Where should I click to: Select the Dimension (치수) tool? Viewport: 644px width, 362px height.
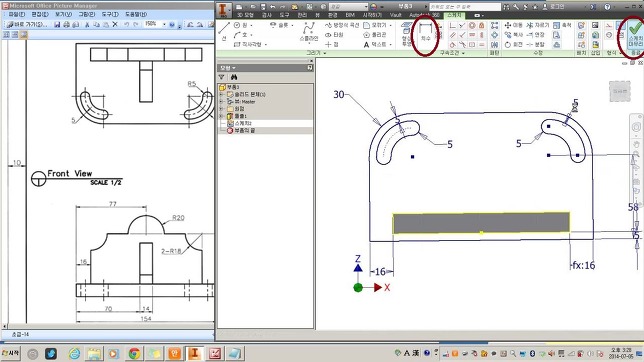tap(425, 32)
